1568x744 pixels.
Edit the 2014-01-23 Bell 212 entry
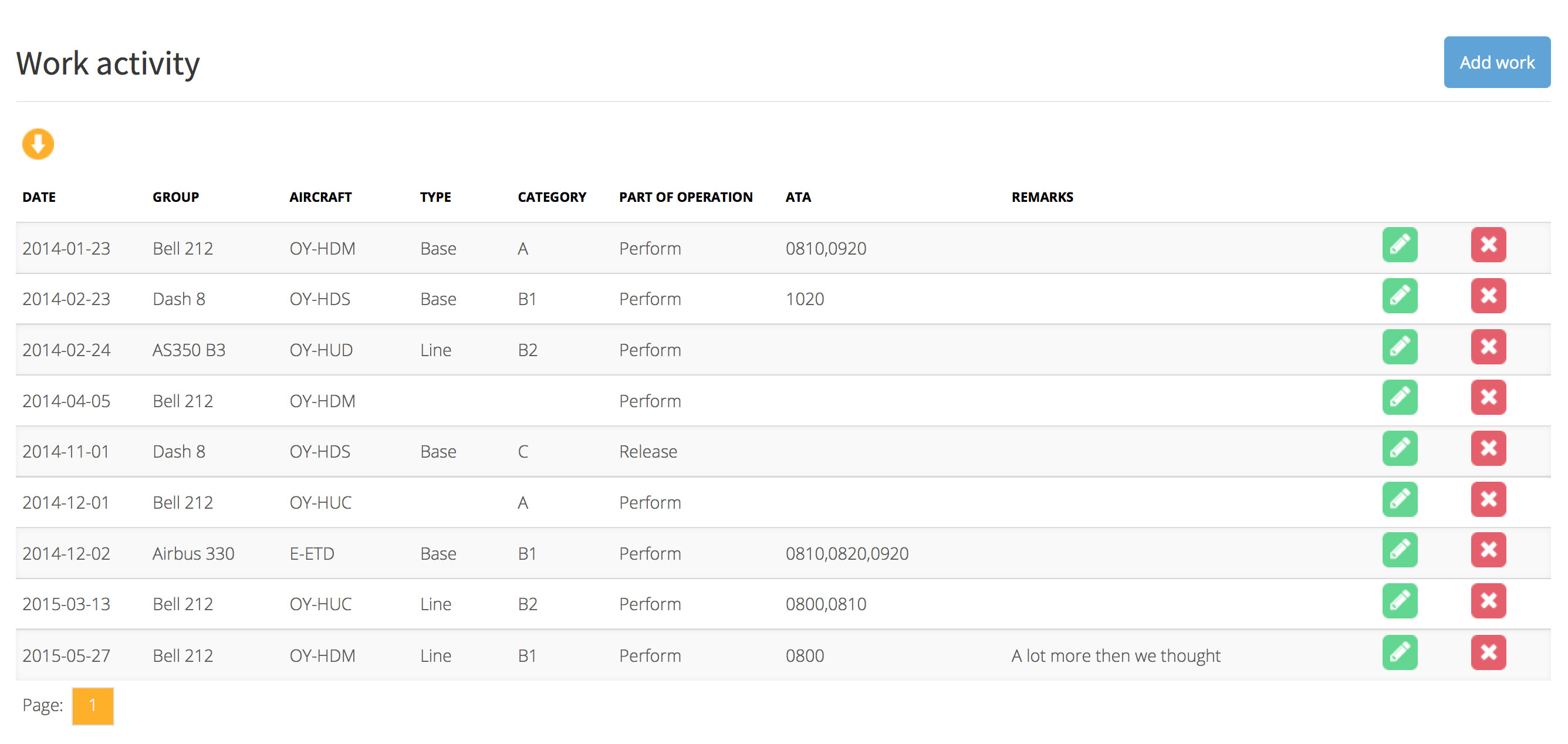(x=1400, y=245)
